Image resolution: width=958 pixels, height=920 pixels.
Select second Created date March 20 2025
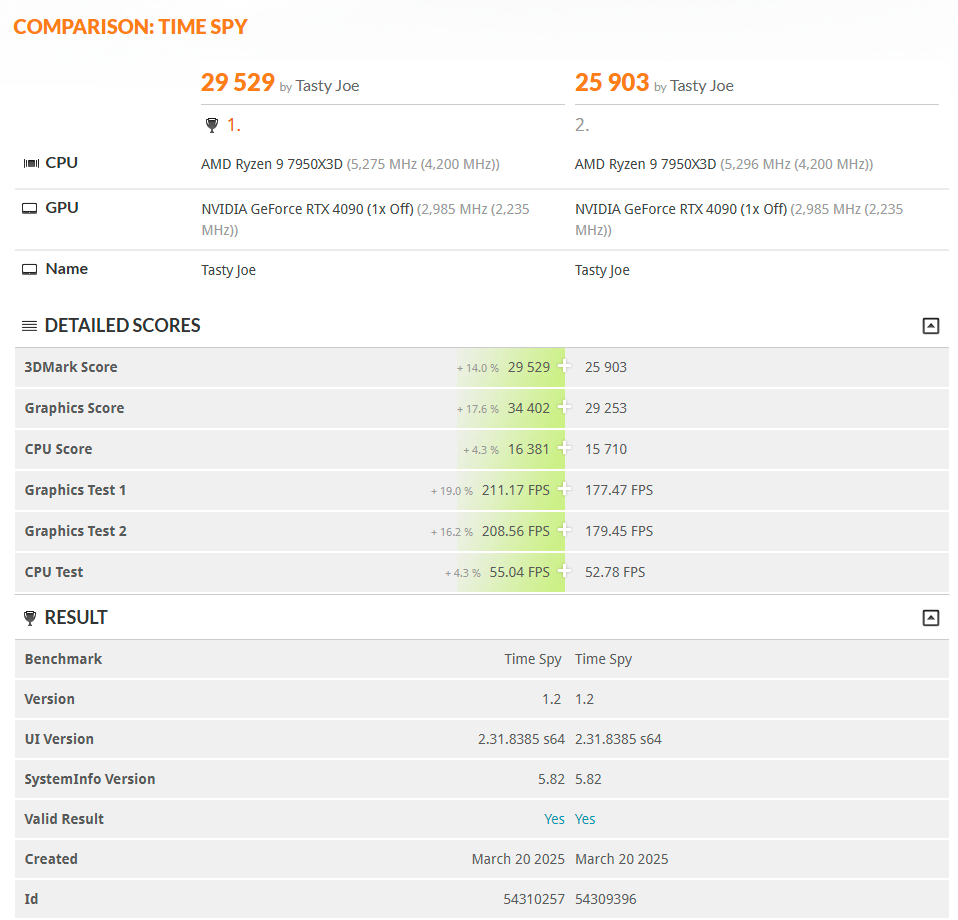click(x=621, y=859)
